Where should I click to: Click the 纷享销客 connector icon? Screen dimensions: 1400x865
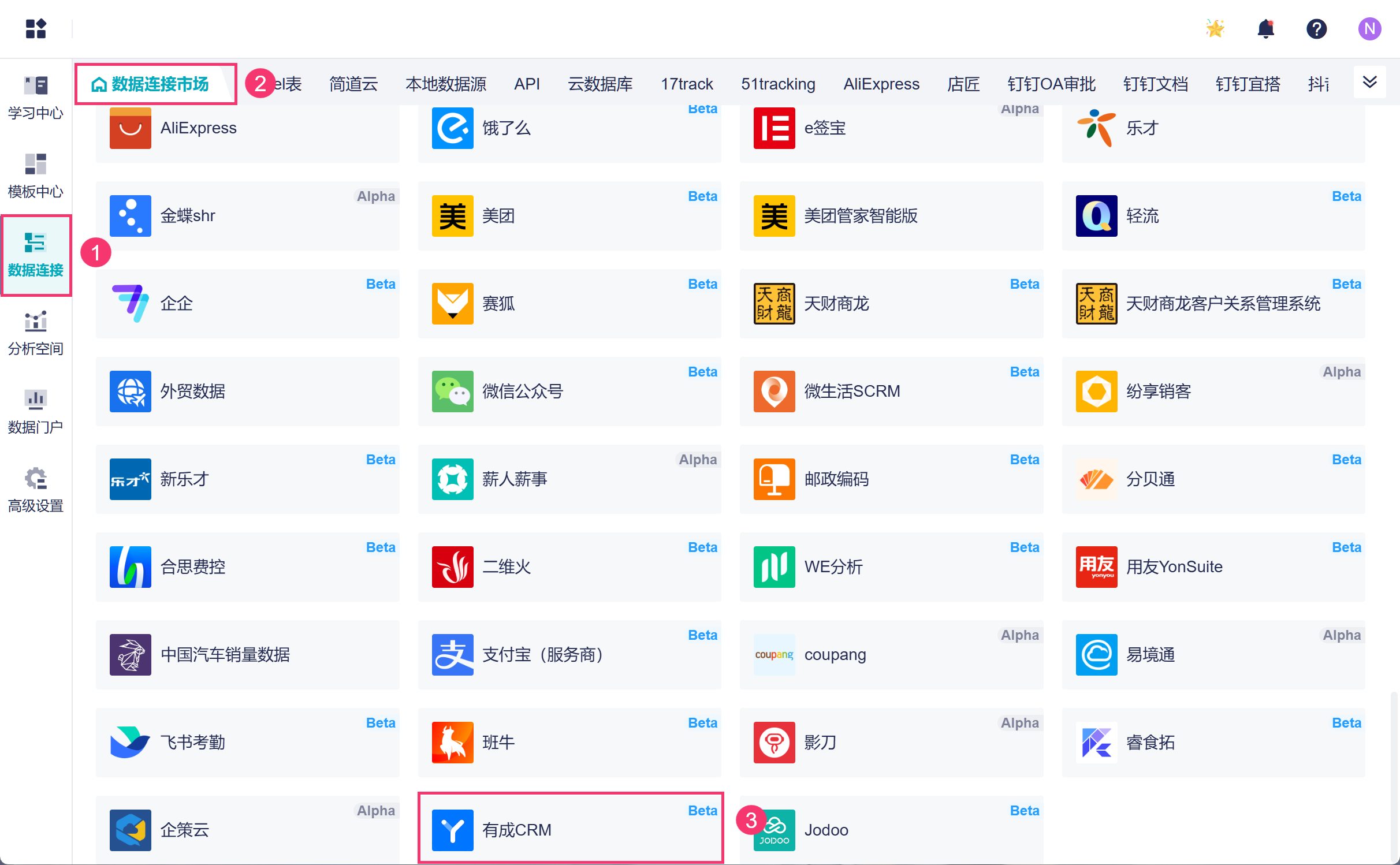coord(1097,391)
